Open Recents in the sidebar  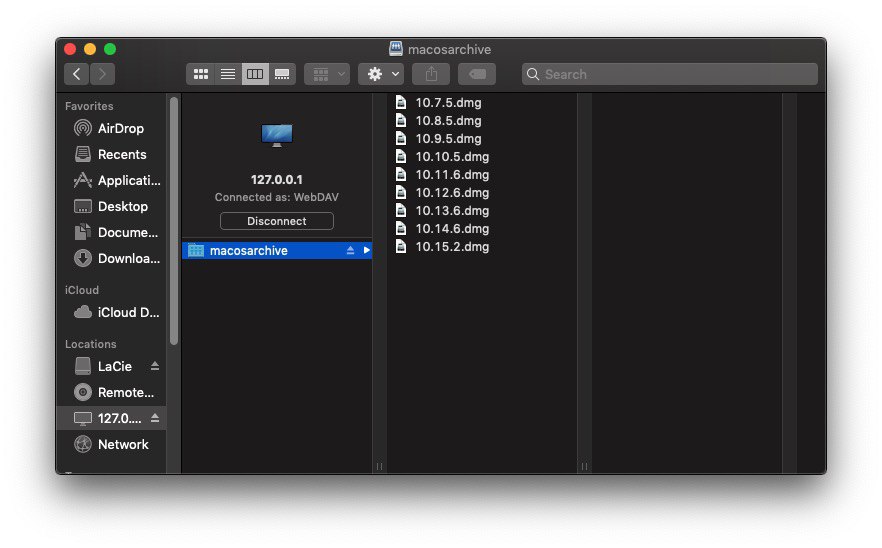(x=111, y=154)
